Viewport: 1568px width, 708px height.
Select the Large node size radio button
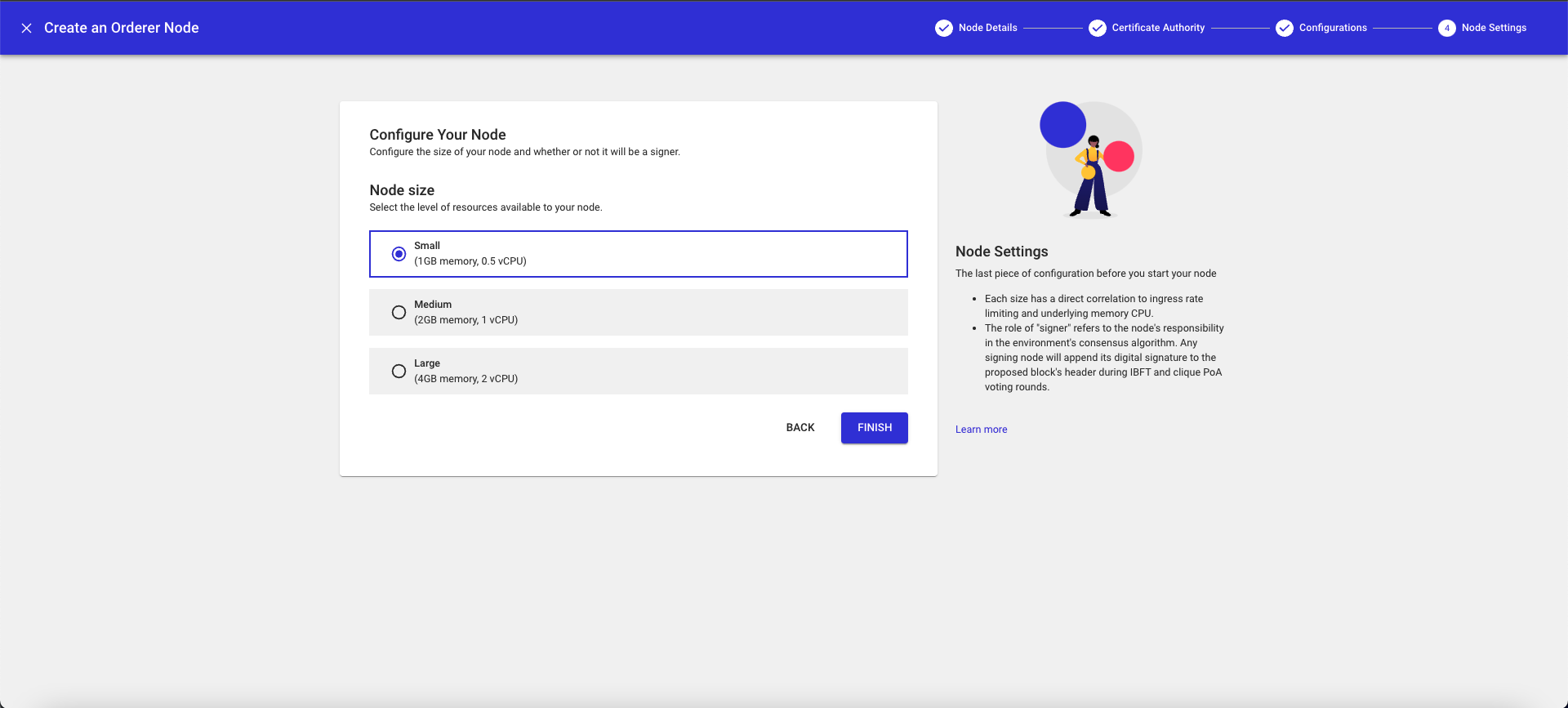(x=399, y=372)
